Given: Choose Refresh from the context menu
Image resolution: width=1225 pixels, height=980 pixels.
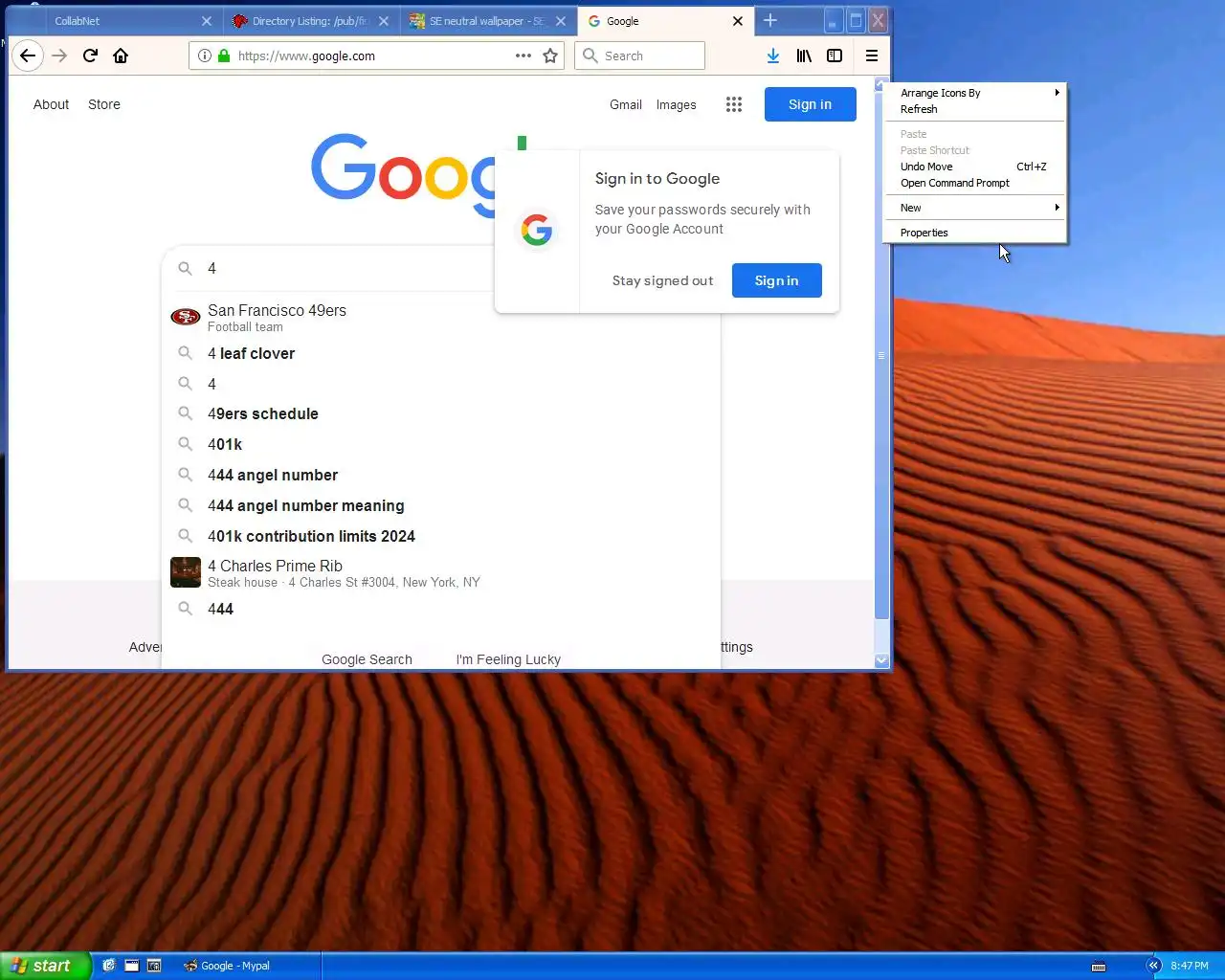Looking at the screenshot, I should (975, 109).
